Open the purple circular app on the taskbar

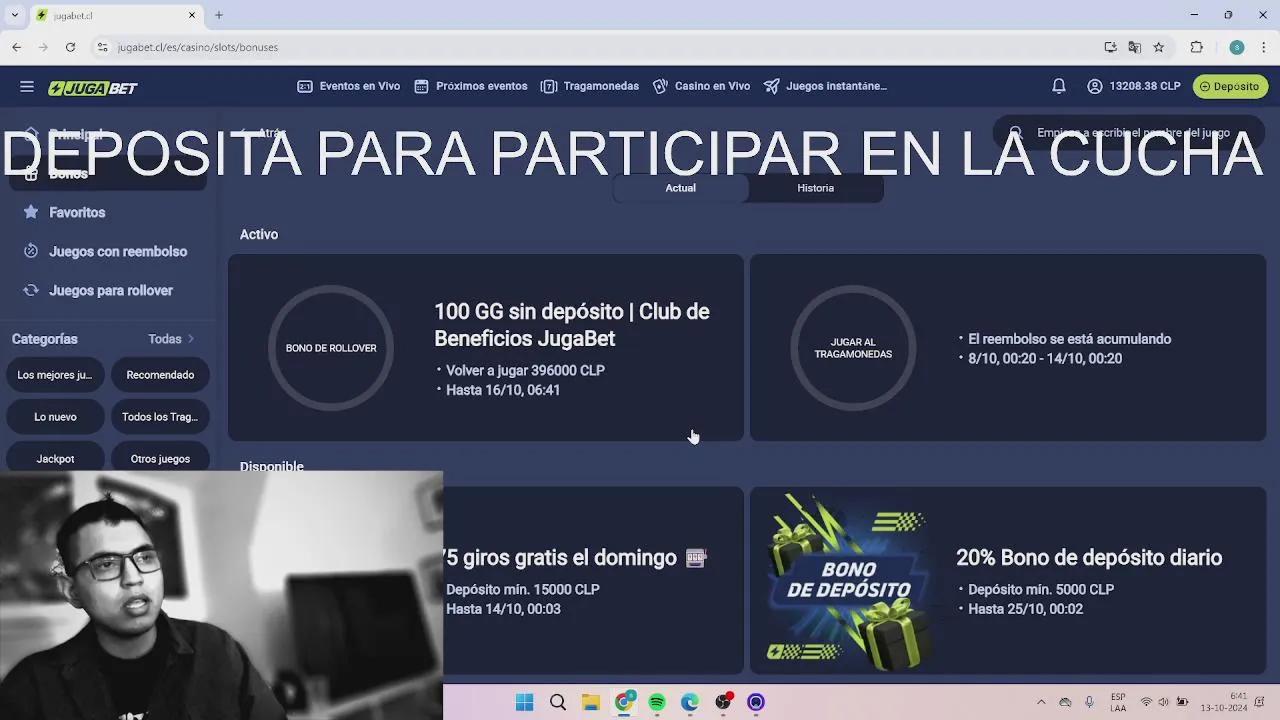point(756,702)
